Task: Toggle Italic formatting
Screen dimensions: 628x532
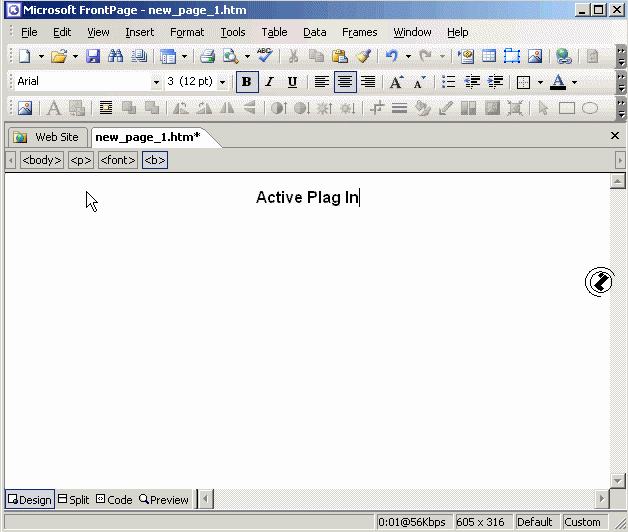Action: [269, 82]
